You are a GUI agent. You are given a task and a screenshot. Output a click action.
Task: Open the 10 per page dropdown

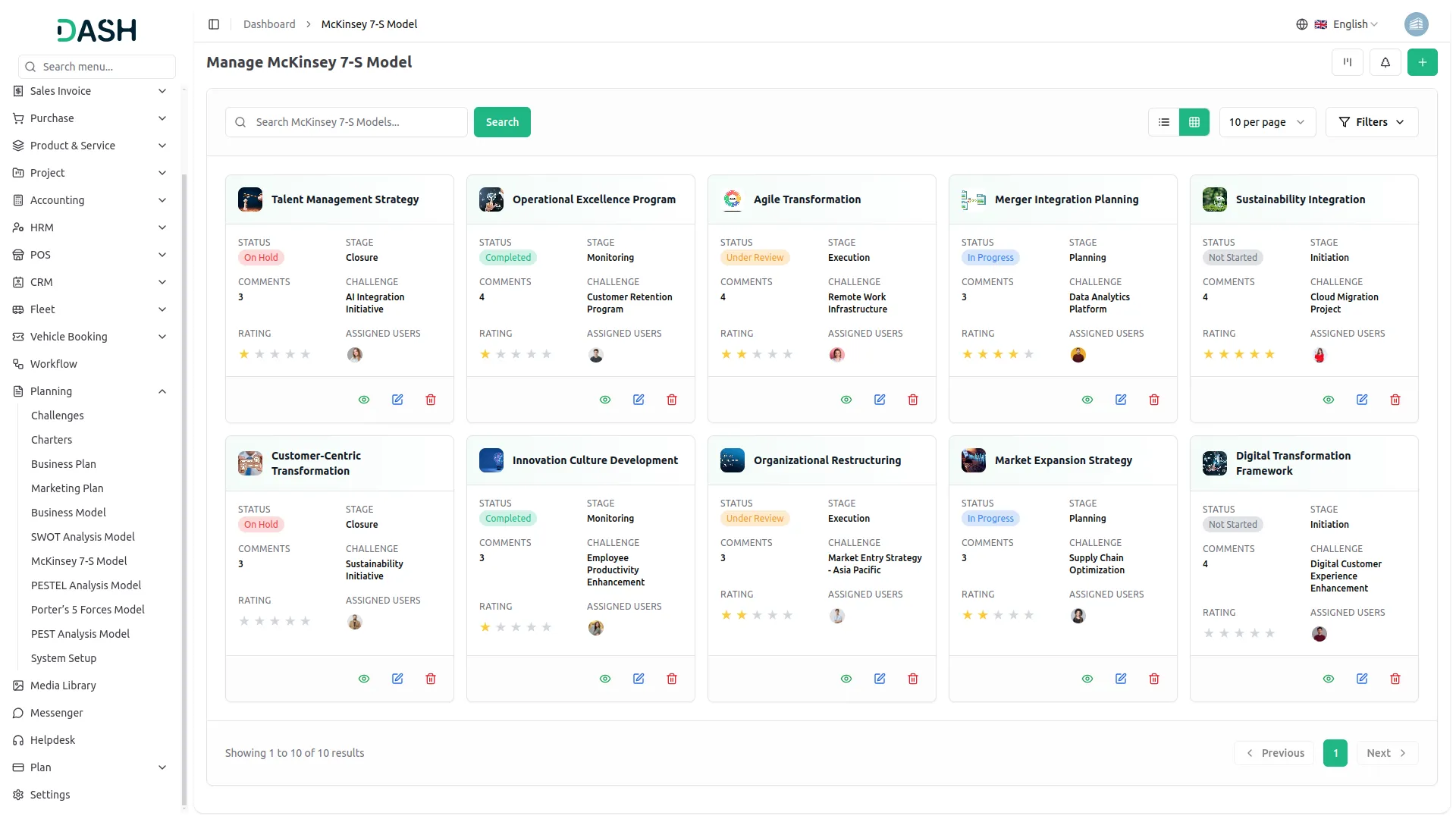tap(1267, 122)
